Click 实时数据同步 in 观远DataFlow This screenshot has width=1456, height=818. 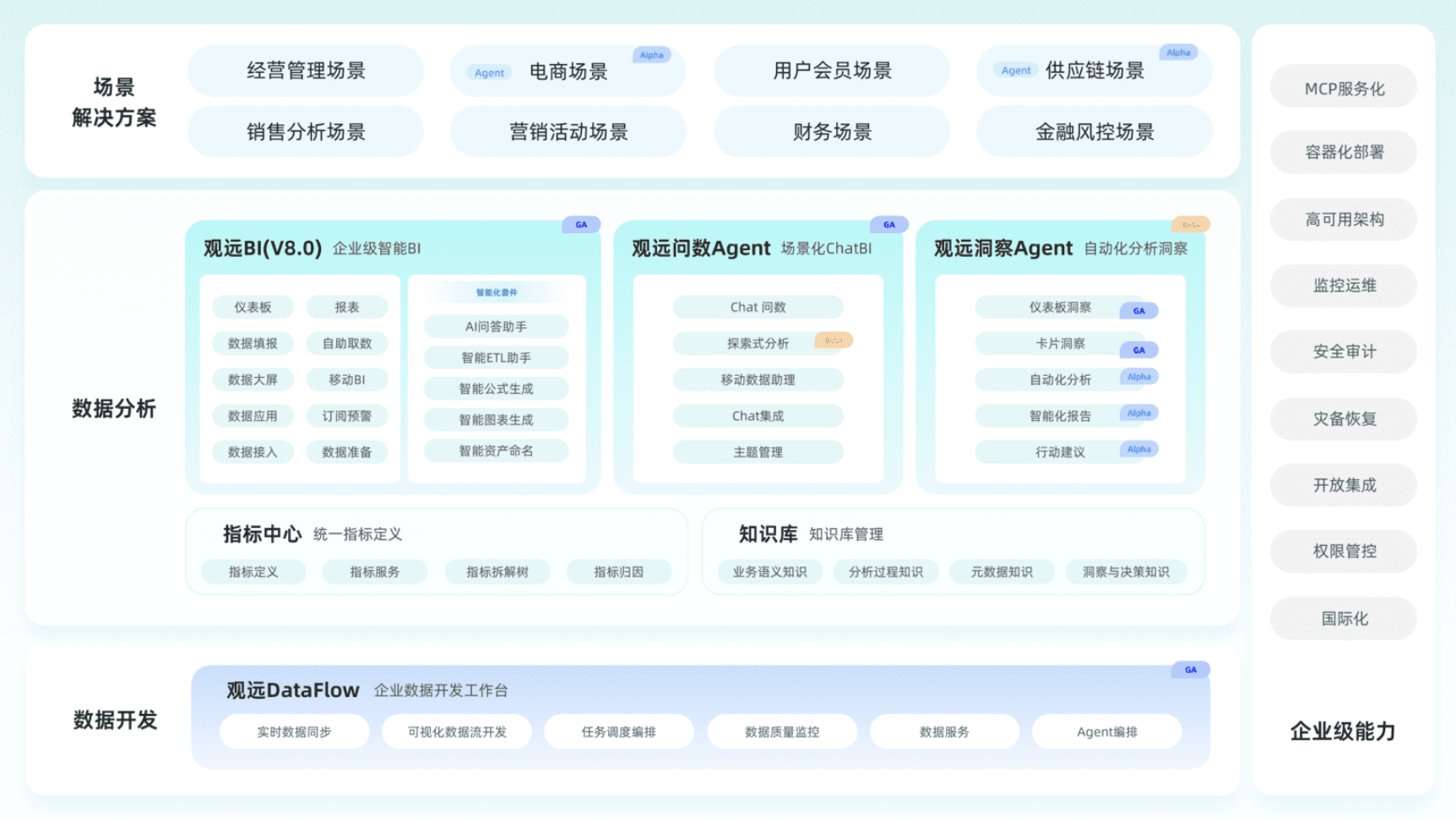click(294, 732)
